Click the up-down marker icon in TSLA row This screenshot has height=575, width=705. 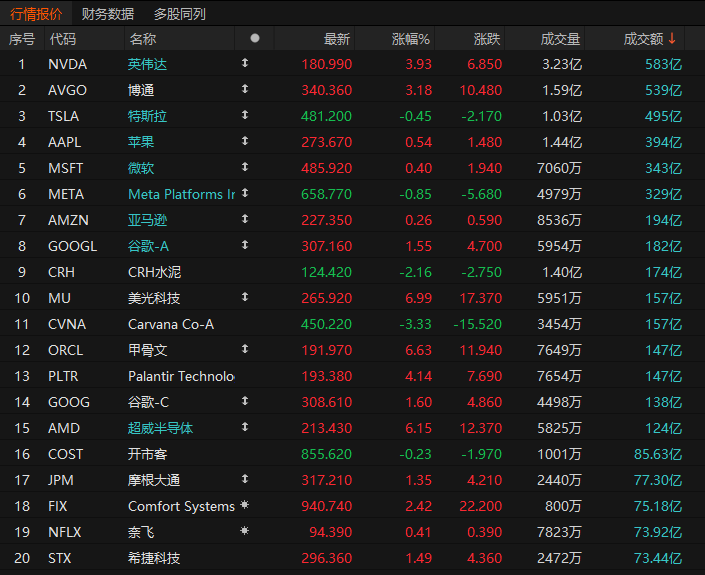coord(245,115)
